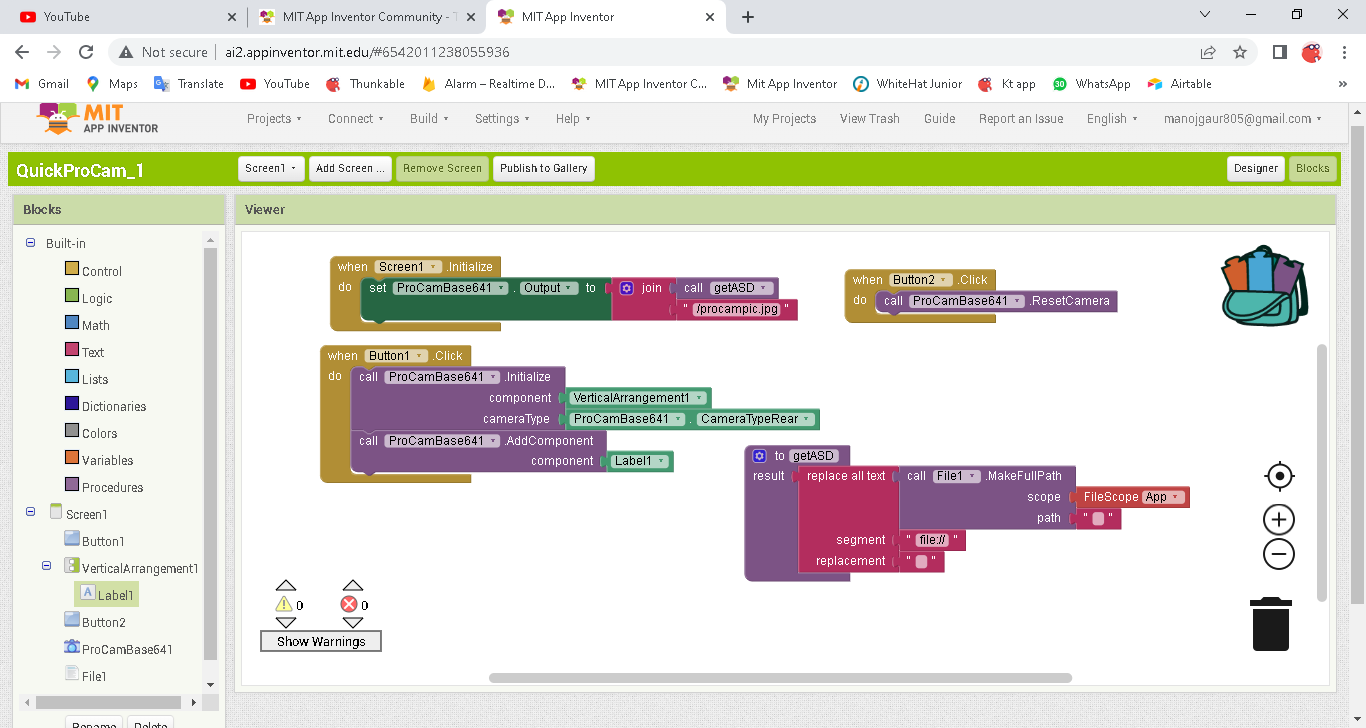
Task: Open the Screen1 dropdown selector
Action: click(271, 168)
